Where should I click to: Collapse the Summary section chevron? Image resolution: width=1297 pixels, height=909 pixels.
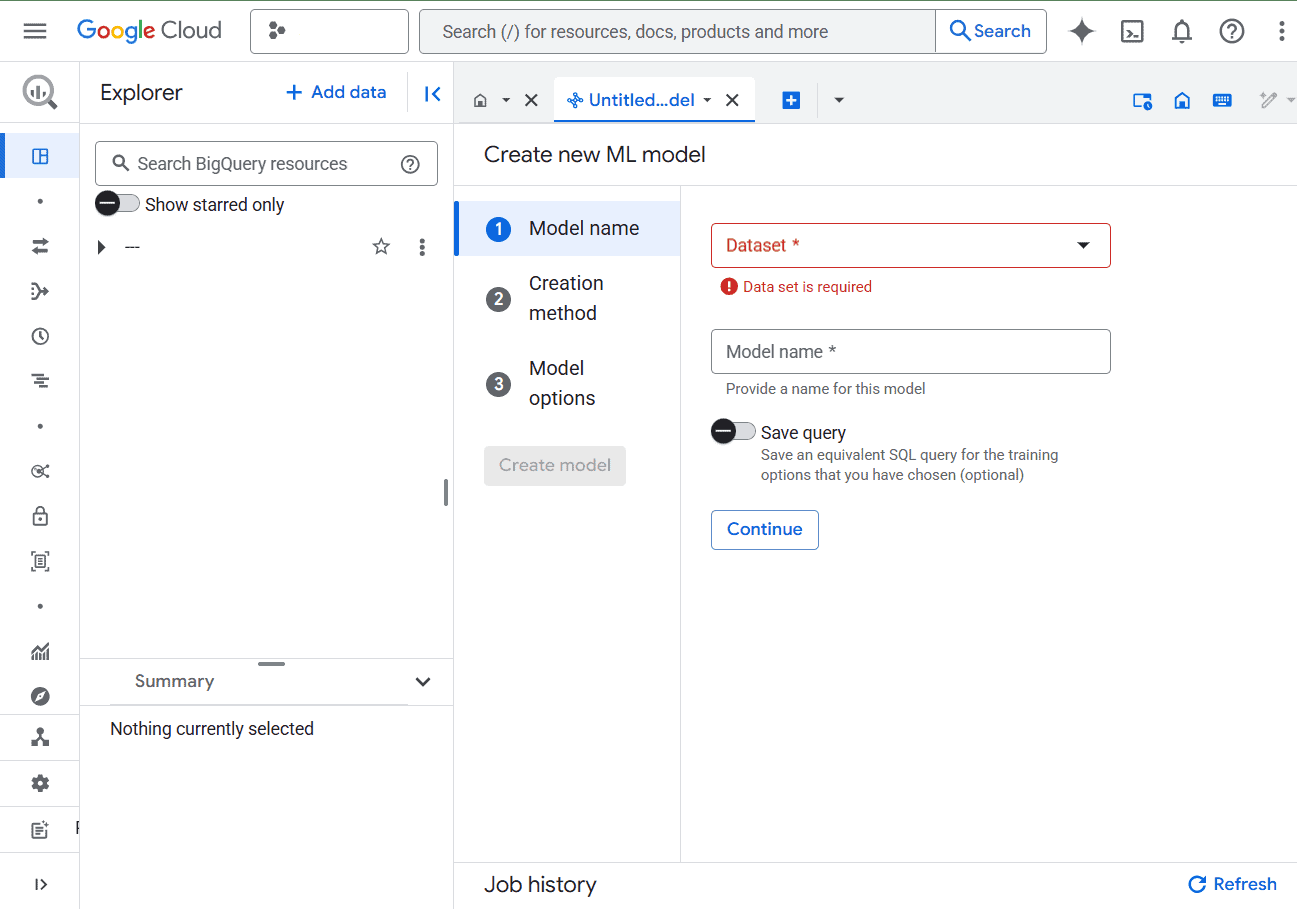tap(423, 682)
